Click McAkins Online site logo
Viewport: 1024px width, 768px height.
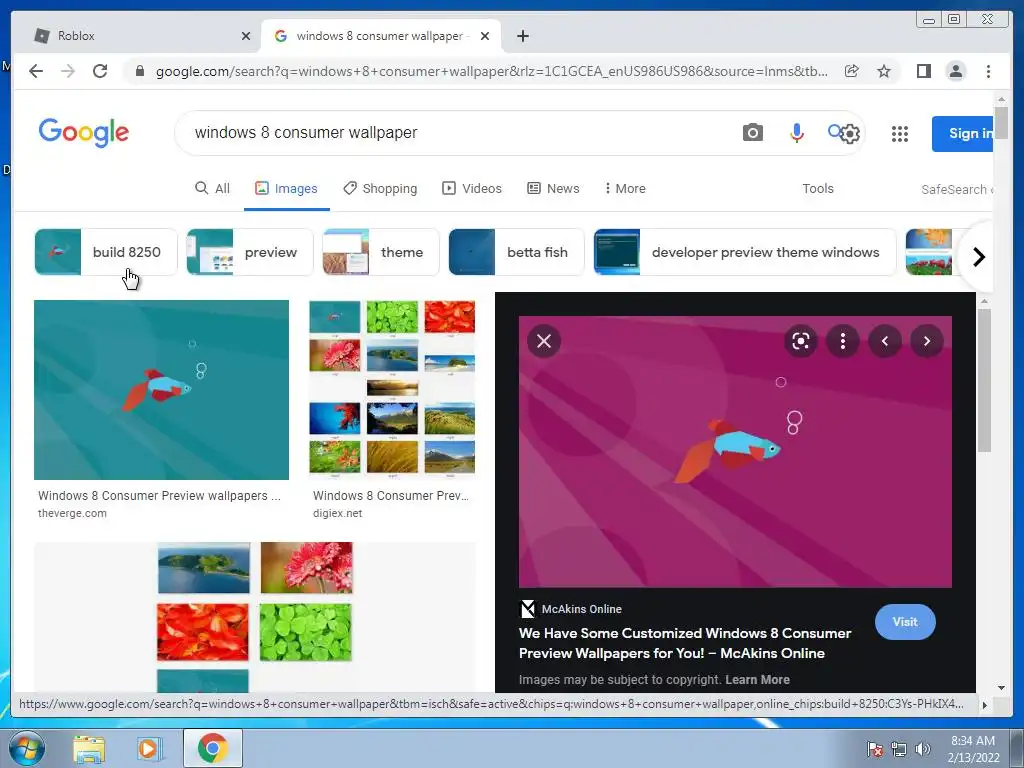[527, 609]
